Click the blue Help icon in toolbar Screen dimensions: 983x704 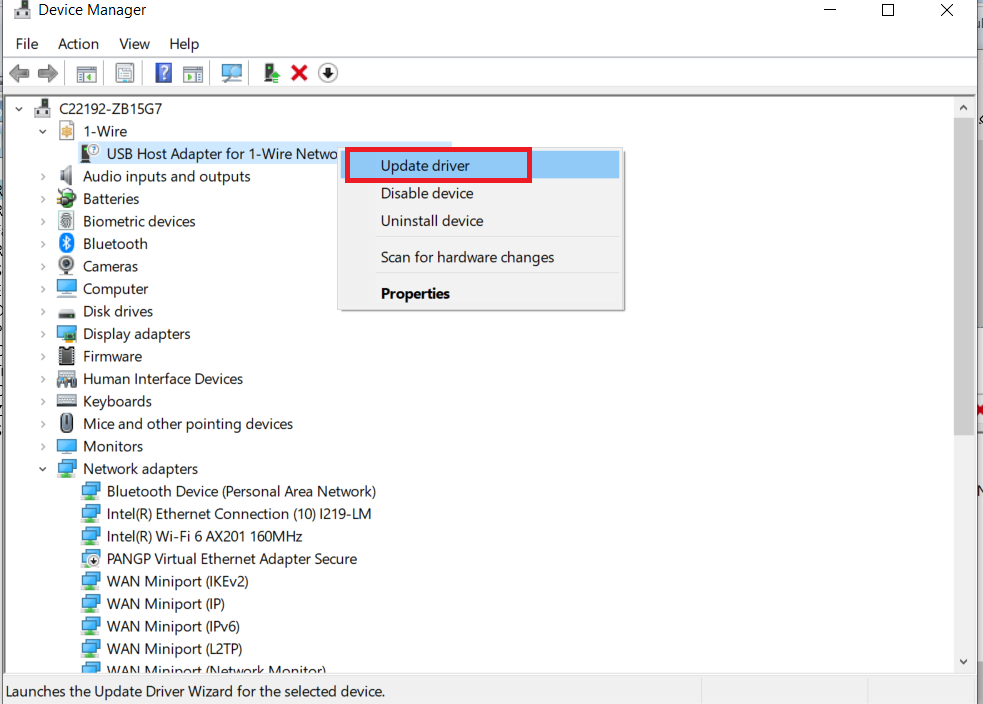[x=163, y=73]
